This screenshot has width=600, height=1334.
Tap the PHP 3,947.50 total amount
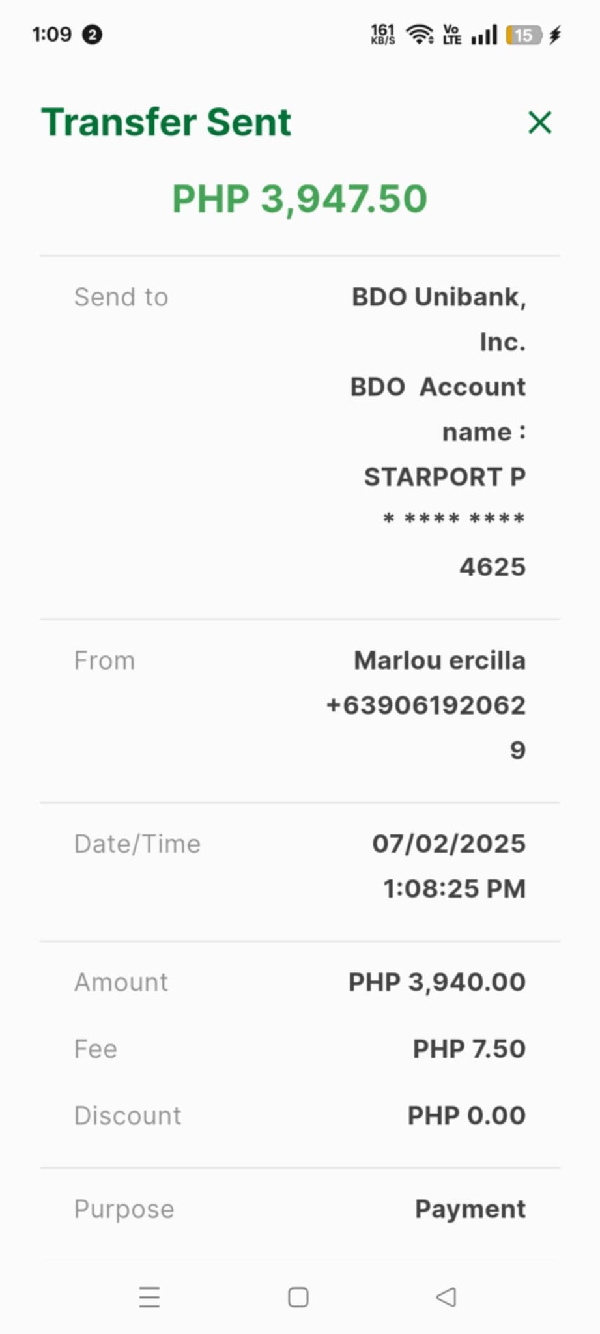pos(300,199)
